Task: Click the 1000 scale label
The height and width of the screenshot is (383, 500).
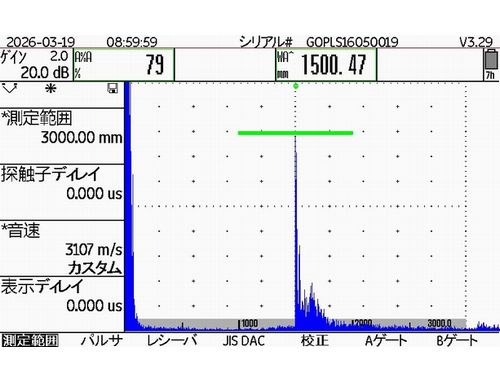Action: [x=249, y=323]
